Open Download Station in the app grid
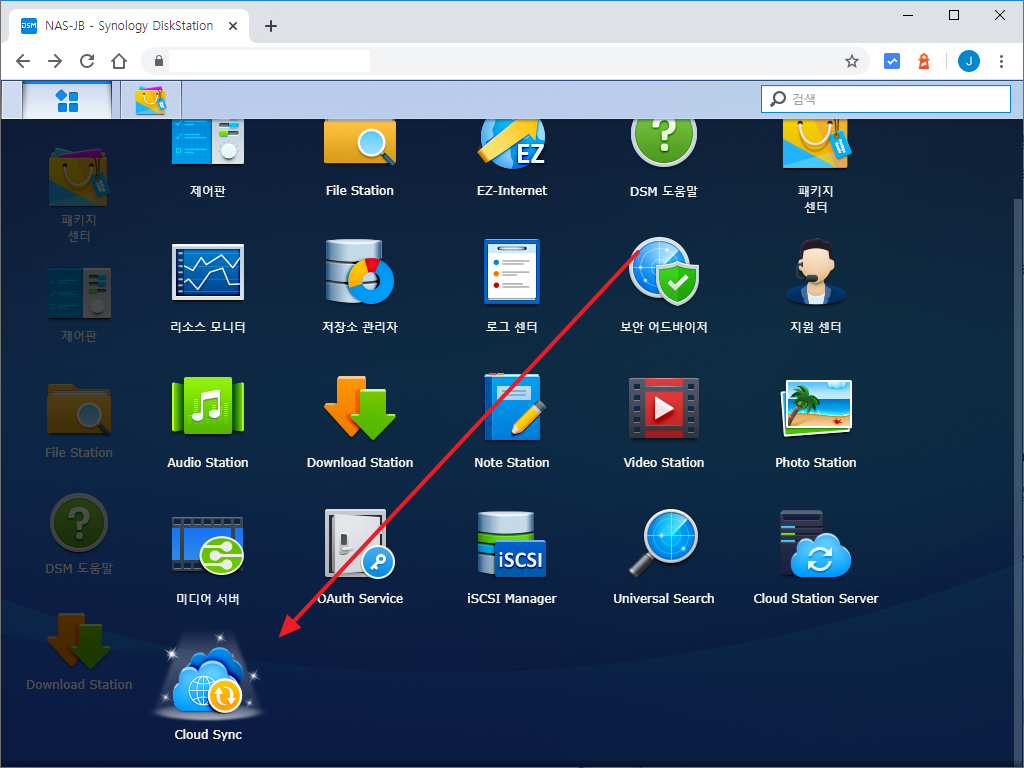 tap(360, 408)
